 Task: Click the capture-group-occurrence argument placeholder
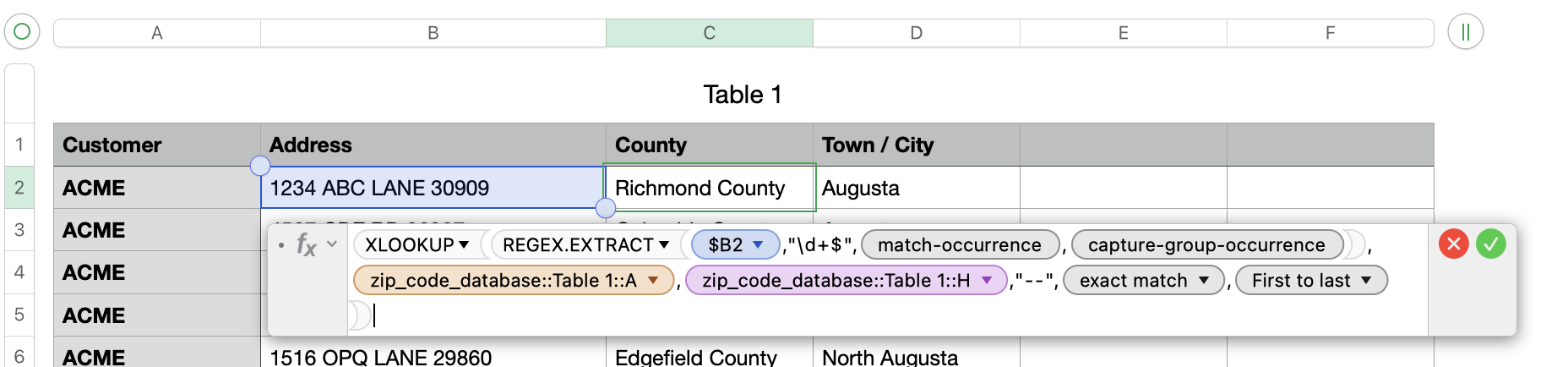(x=1206, y=245)
